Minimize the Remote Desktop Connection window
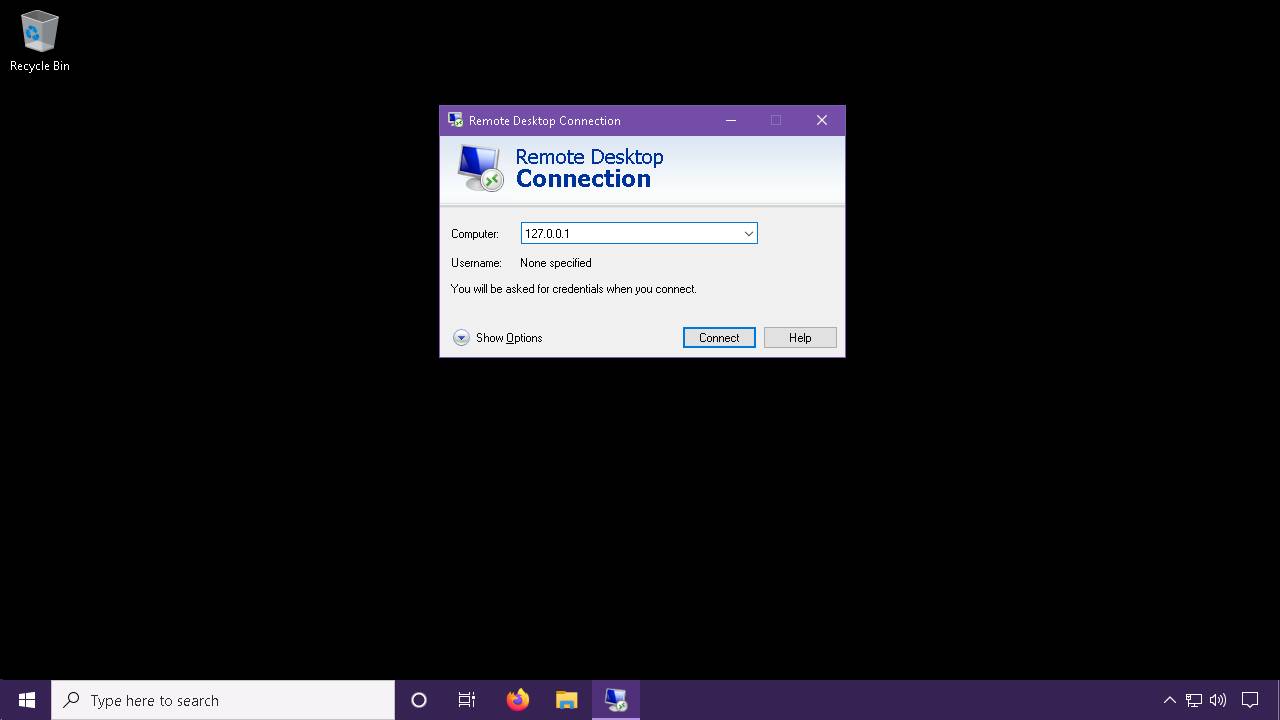This screenshot has height=720, width=1280. pos(731,120)
